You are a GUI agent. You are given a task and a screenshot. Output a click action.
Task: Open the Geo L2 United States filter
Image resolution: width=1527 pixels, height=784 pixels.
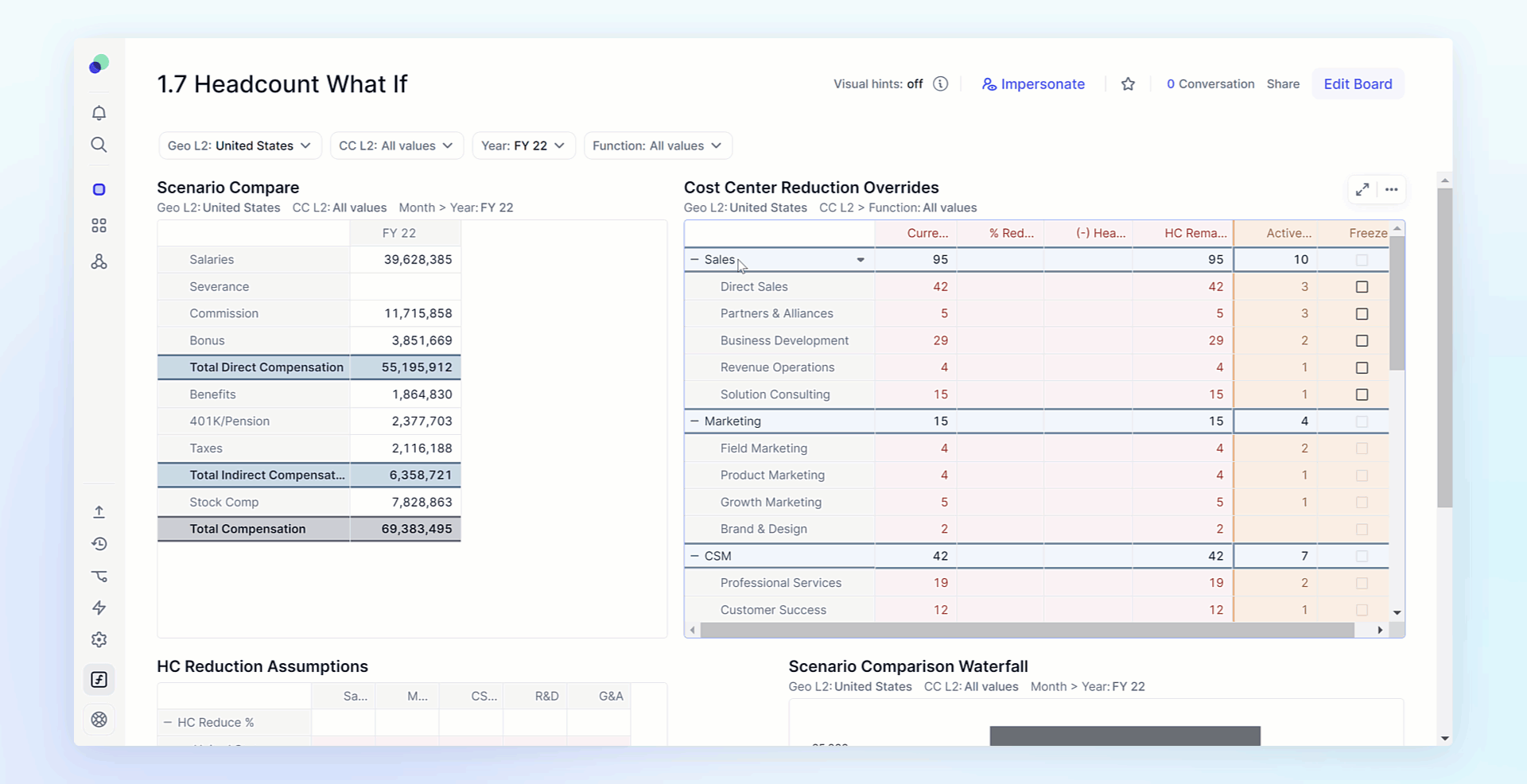239,146
